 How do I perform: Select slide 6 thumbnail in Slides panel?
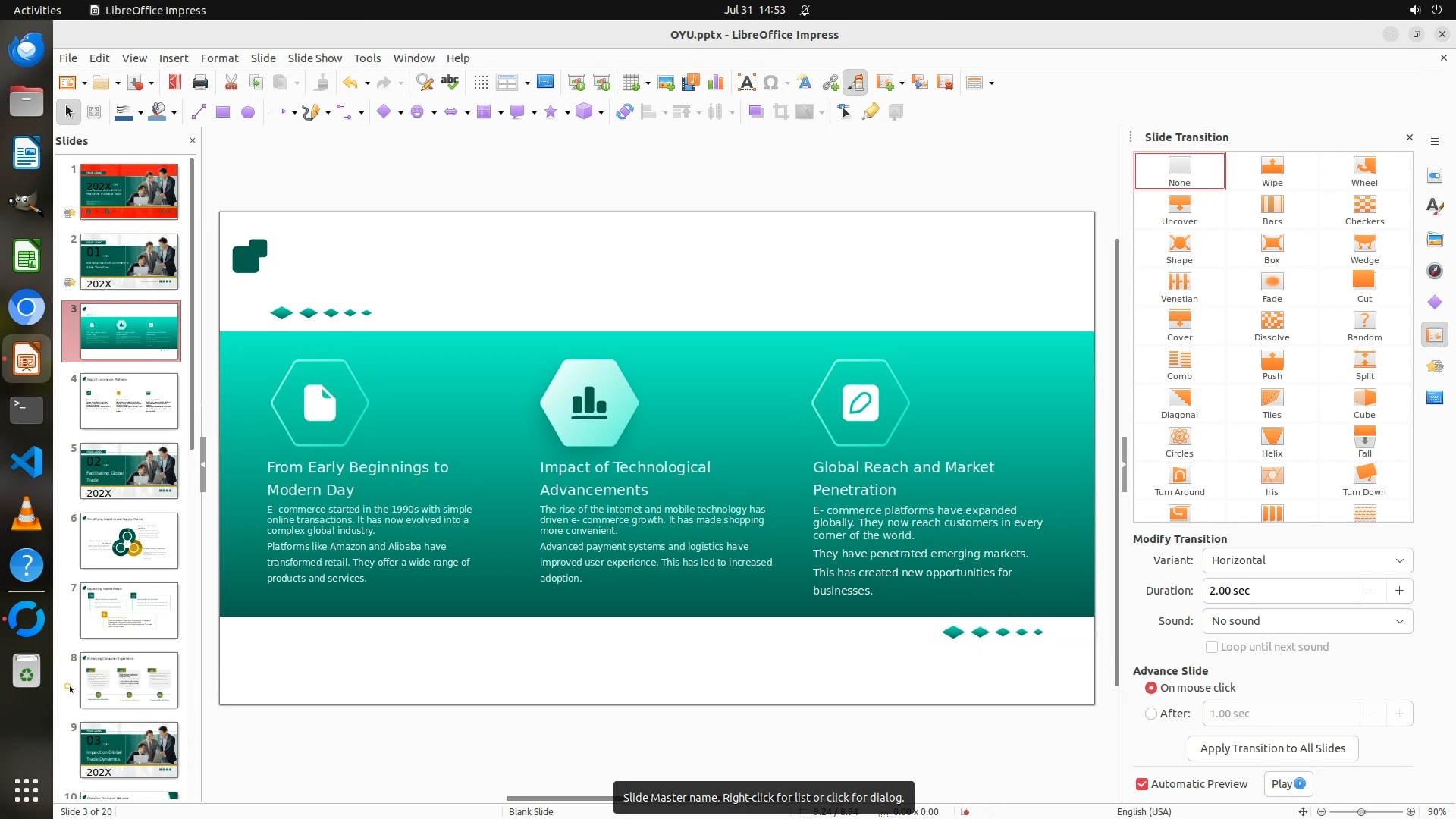pos(129,541)
